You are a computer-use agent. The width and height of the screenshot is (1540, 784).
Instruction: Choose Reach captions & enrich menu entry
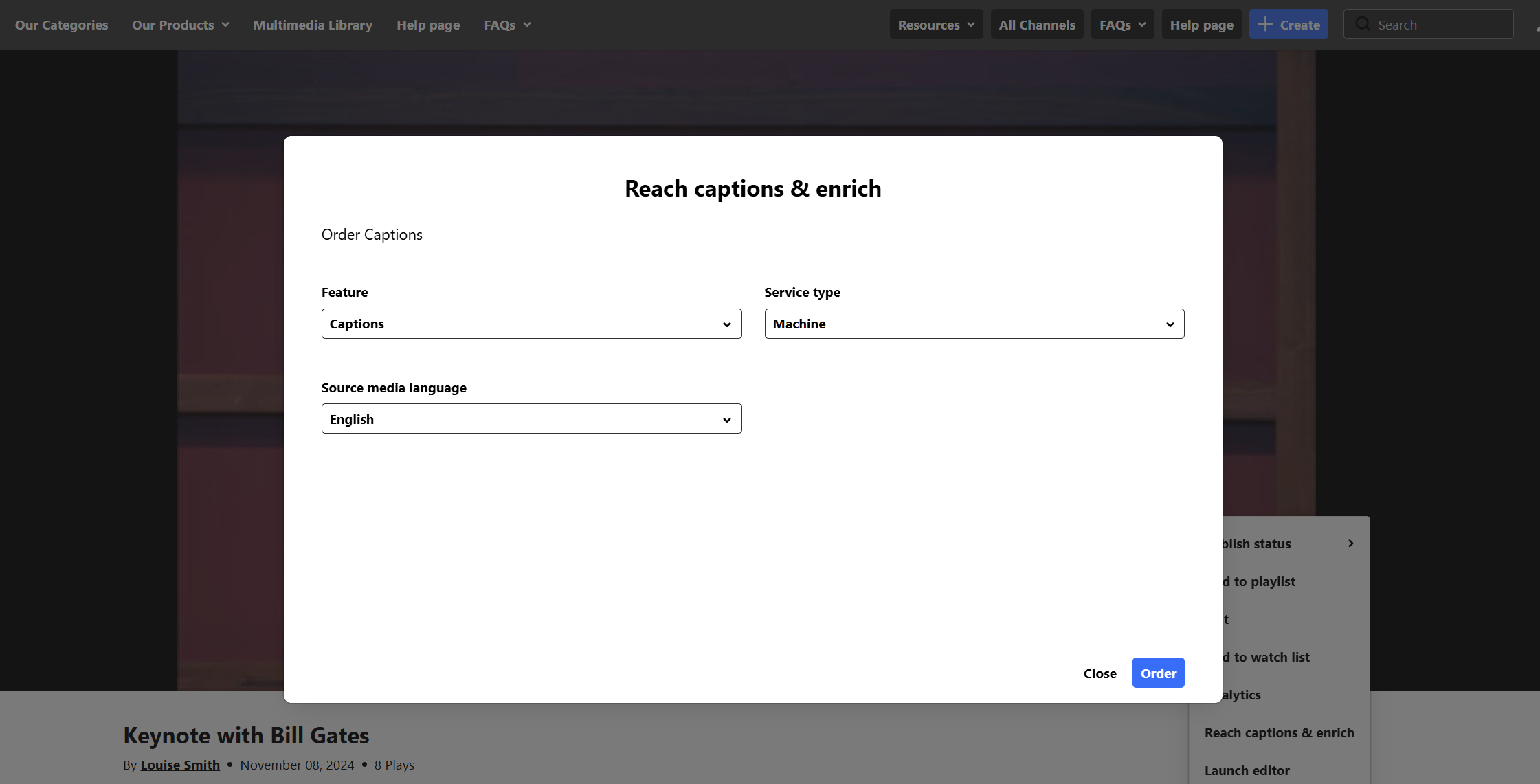pos(1279,732)
